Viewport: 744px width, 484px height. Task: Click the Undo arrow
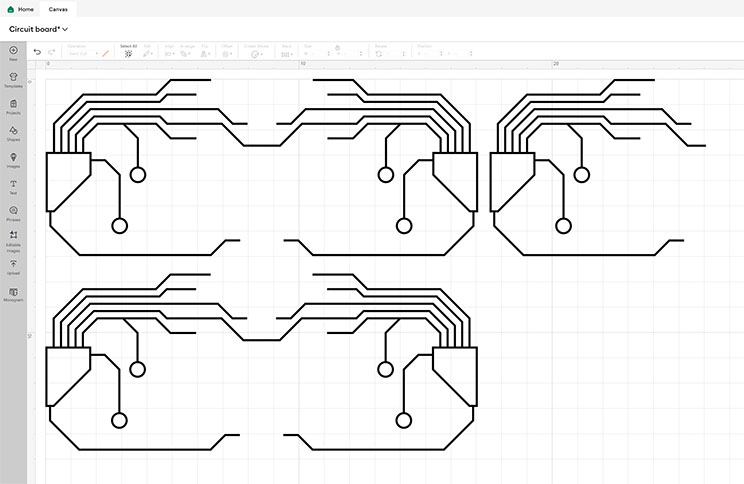click(37, 52)
